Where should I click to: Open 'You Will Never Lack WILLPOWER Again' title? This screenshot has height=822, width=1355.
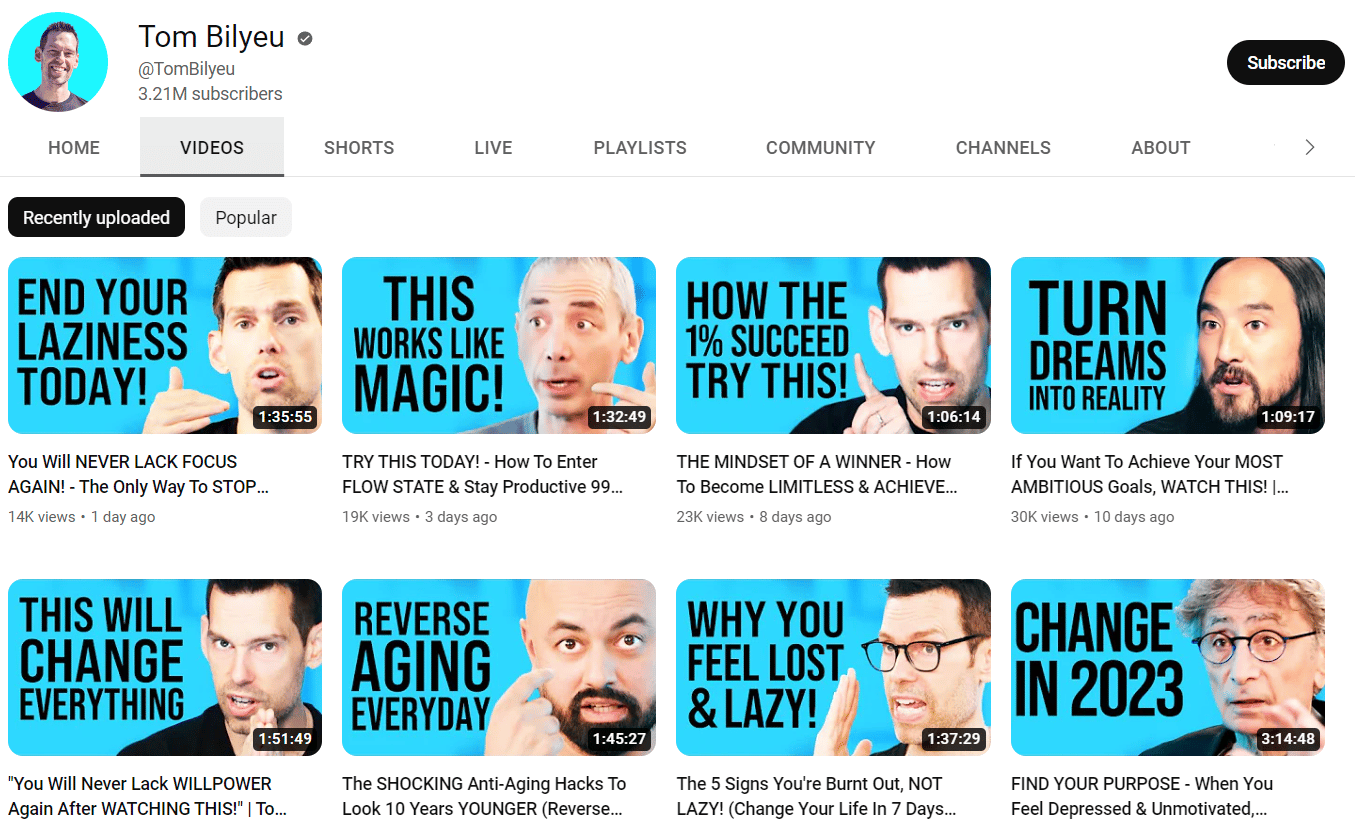click(148, 796)
